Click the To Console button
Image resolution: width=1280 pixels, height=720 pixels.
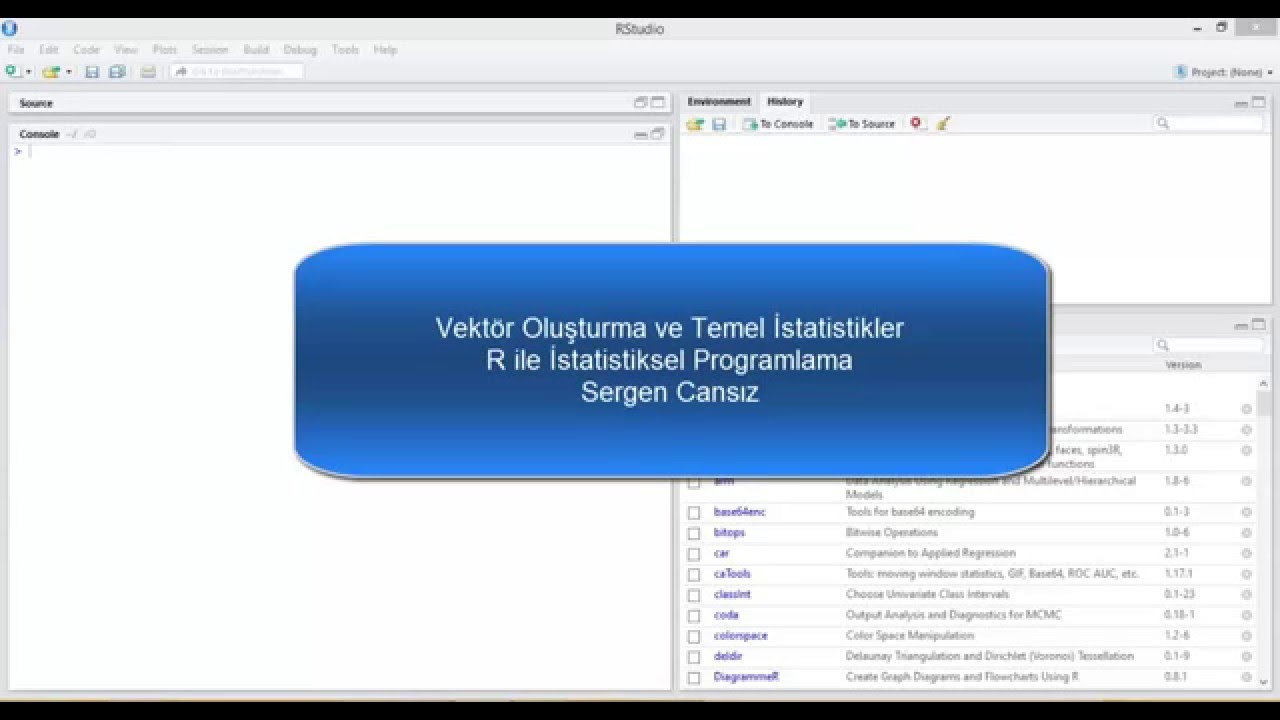click(778, 124)
